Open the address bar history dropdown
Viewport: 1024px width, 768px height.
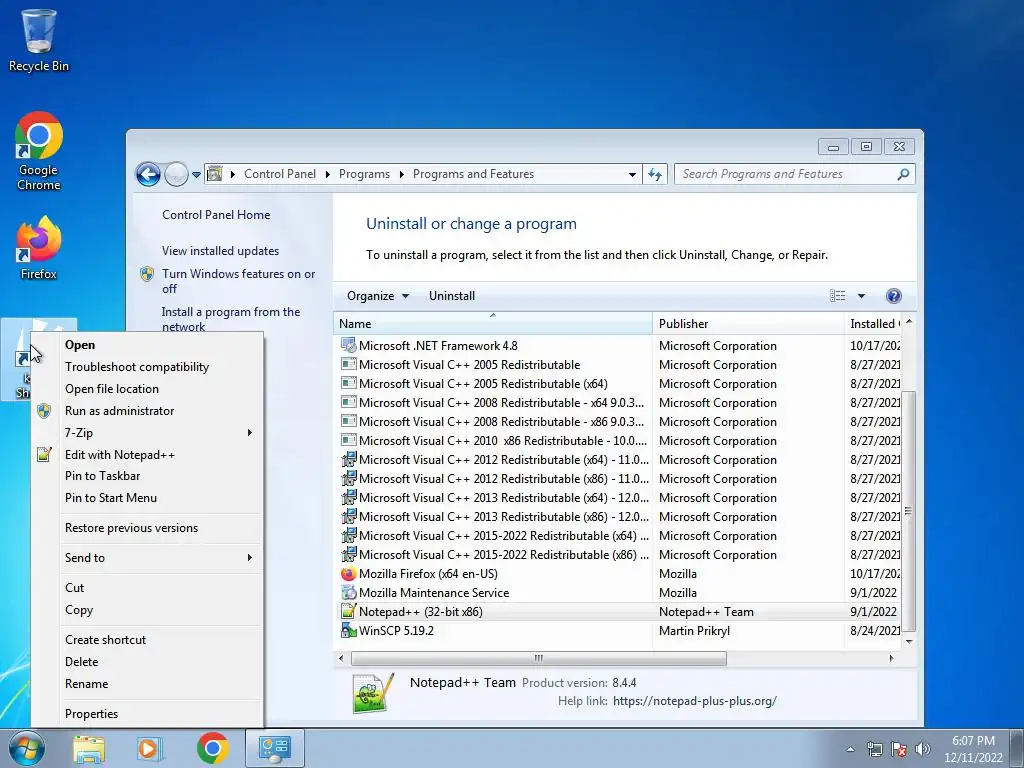pos(632,174)
